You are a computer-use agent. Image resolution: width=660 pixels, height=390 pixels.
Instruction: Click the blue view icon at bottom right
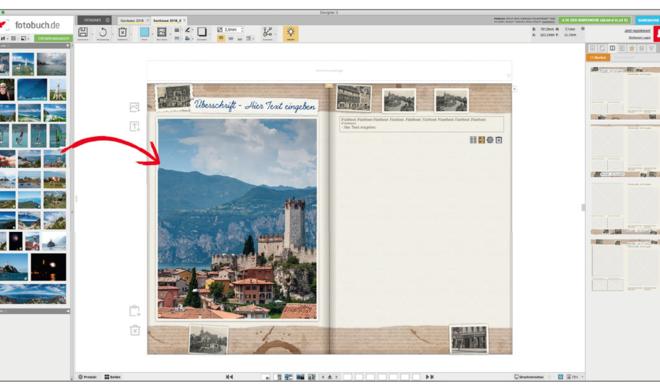pos(560,377)
